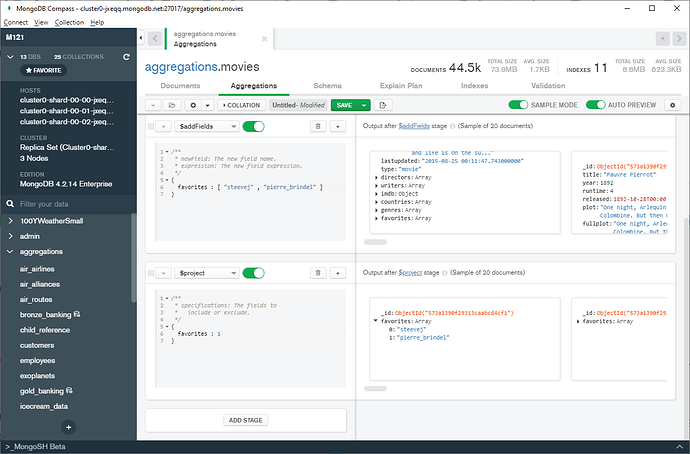Screen dimensions: 690x454
Task: Refresh the databases list in sidebar
Action: (126, 56)
